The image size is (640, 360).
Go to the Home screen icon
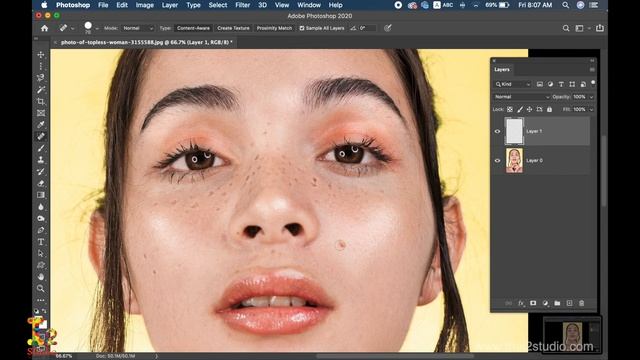(x=44, y=28)
